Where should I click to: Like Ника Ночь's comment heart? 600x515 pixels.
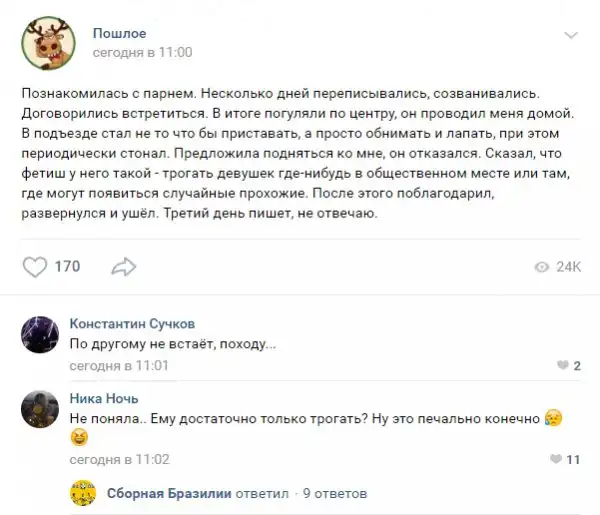tap(557, 460)
